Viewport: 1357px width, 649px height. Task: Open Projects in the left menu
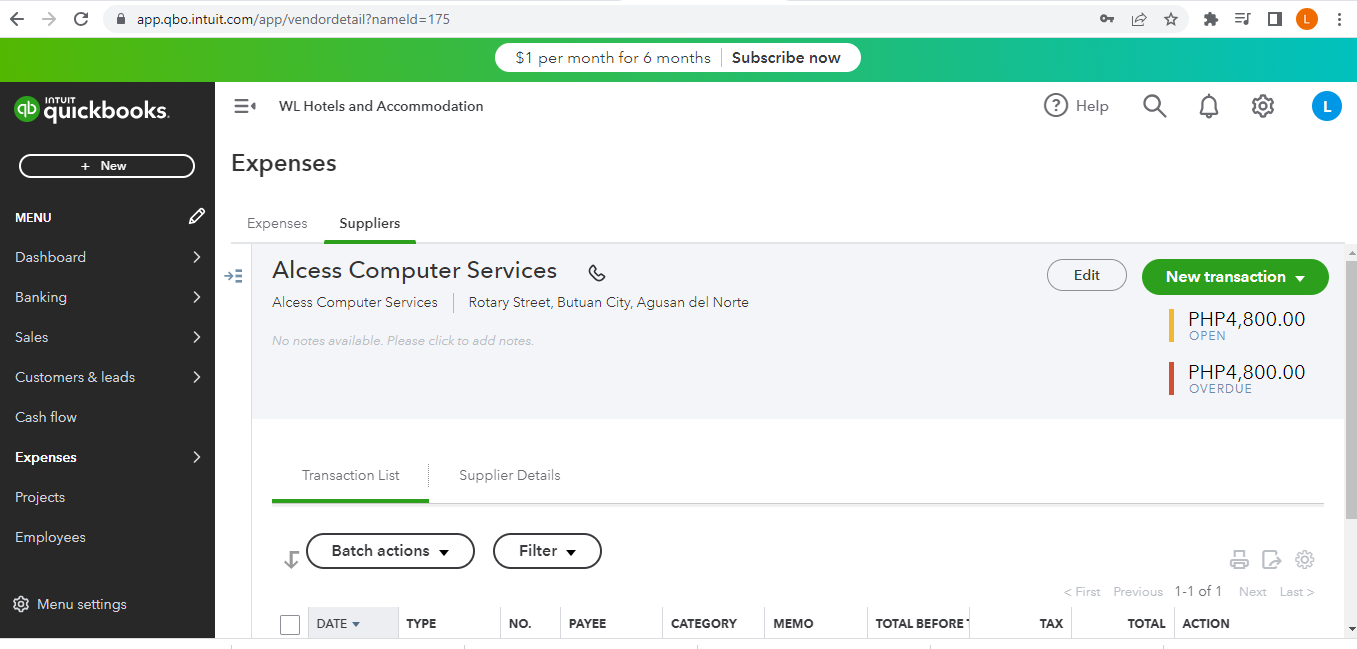(x=40, y=497)
